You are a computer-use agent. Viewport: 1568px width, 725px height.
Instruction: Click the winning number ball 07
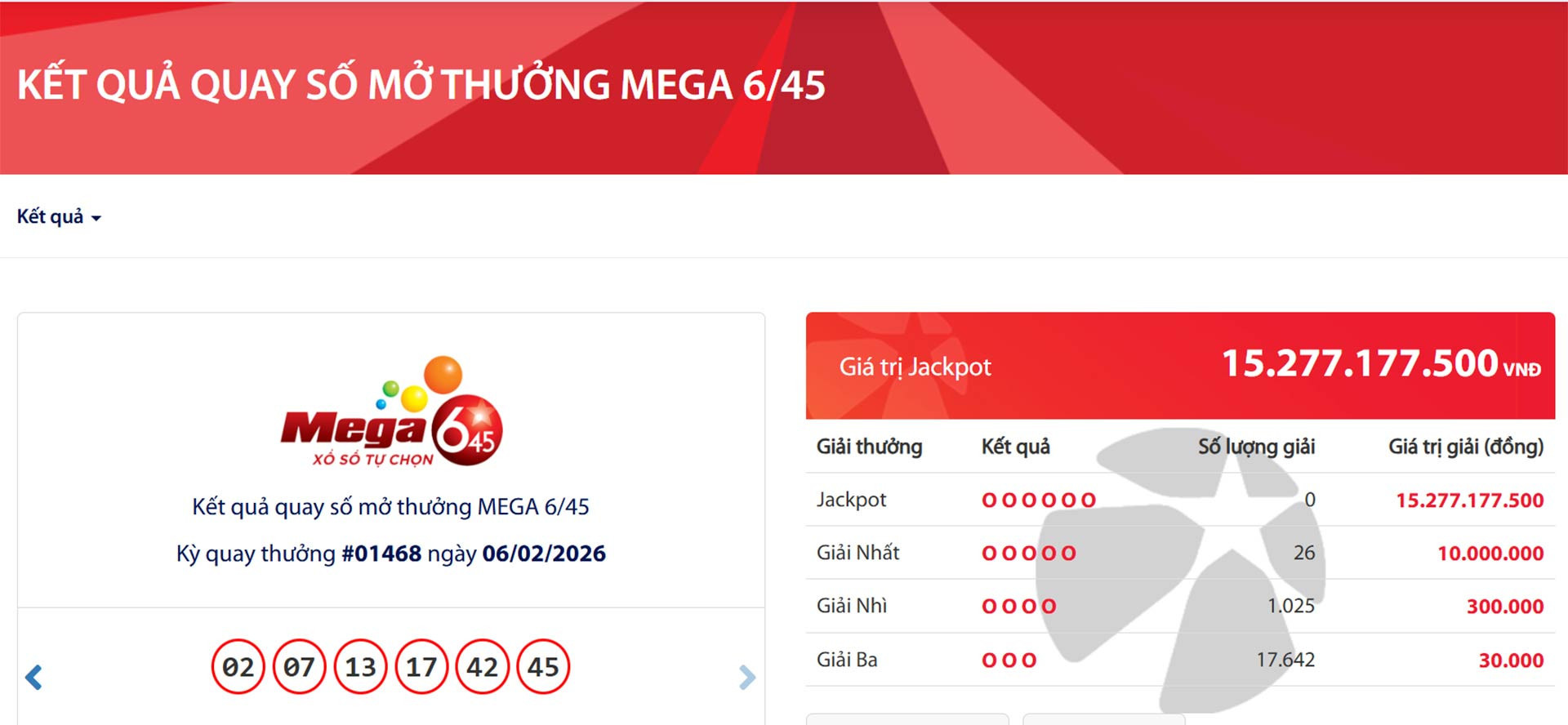tap(298, 666)
